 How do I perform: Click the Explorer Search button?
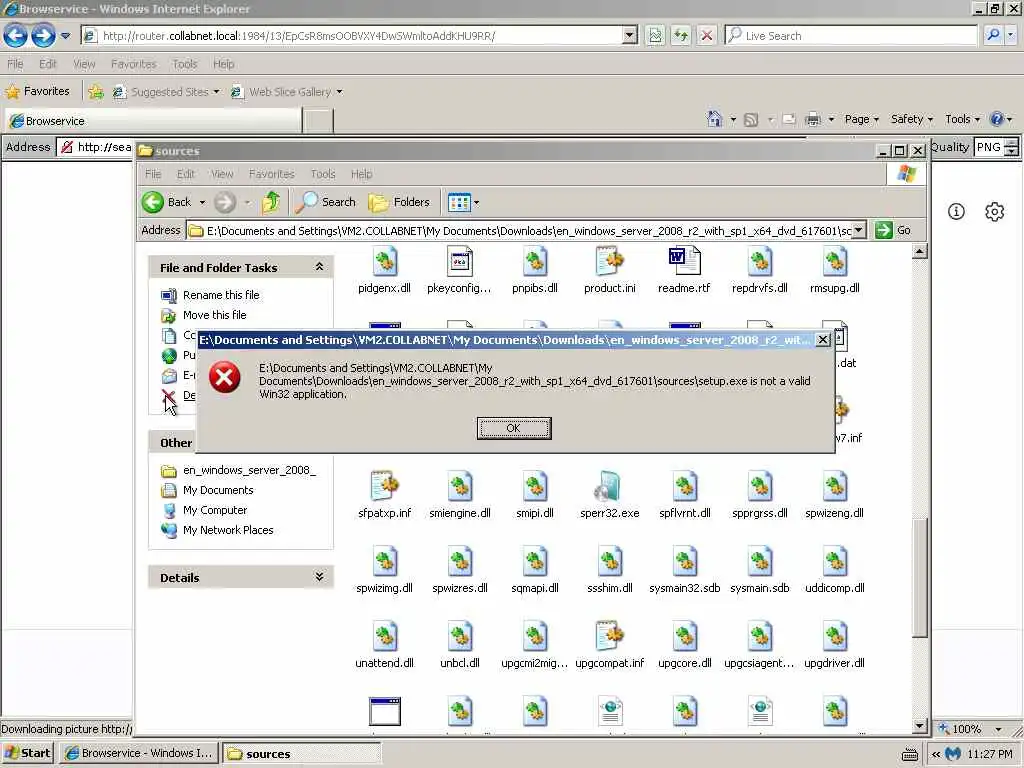[325, 202]
